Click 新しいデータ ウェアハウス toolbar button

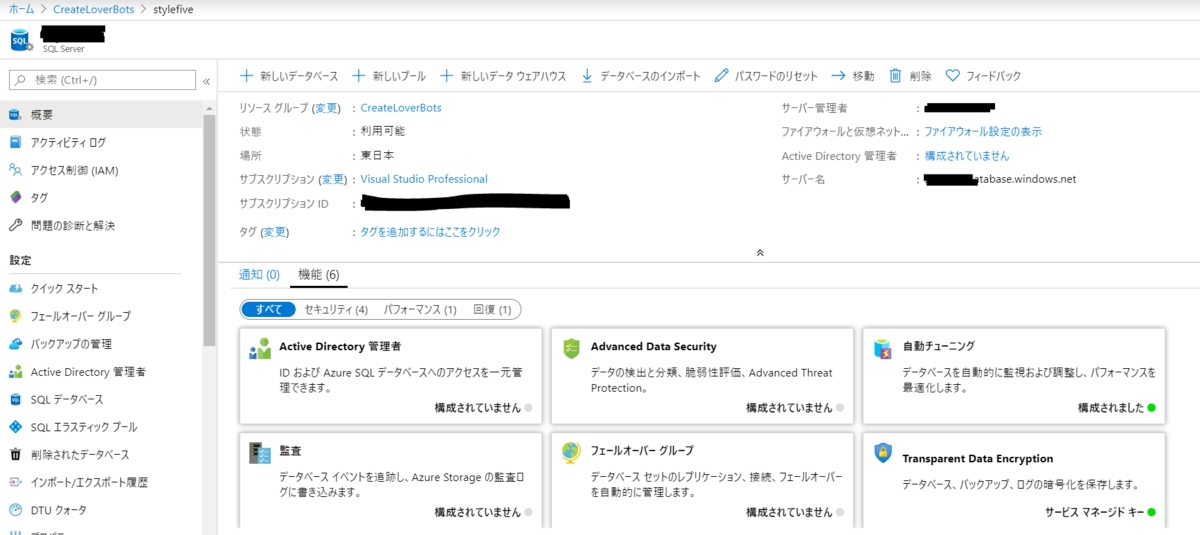click(x=503, y=76)
